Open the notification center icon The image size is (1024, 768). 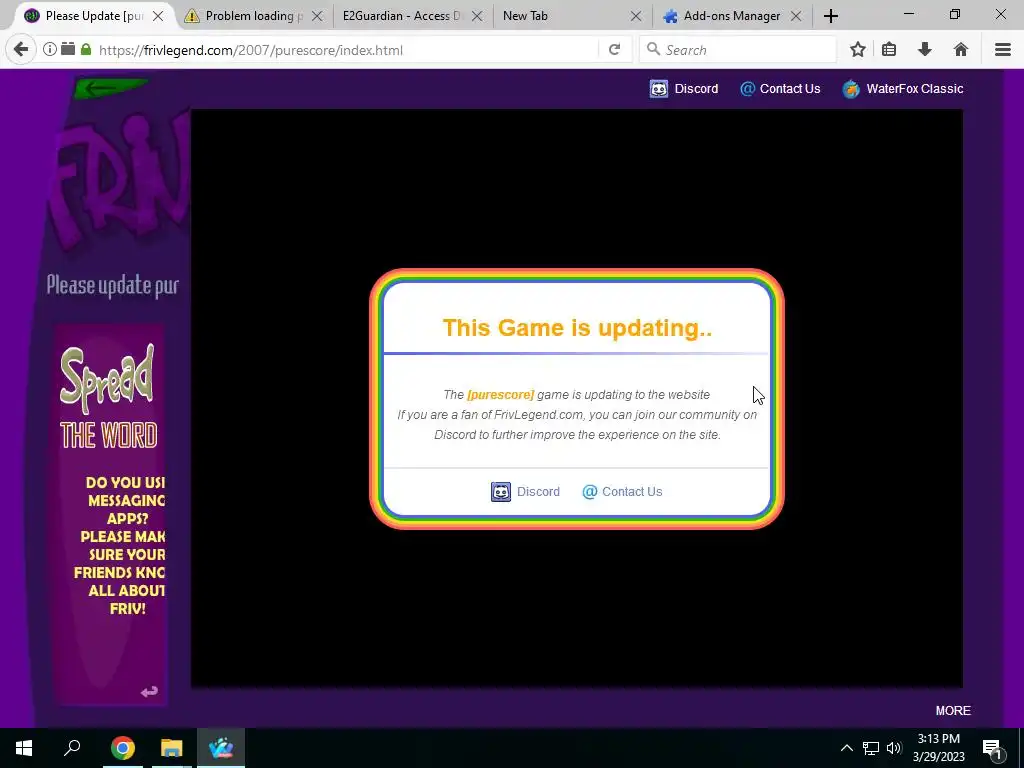pos(992,748)
